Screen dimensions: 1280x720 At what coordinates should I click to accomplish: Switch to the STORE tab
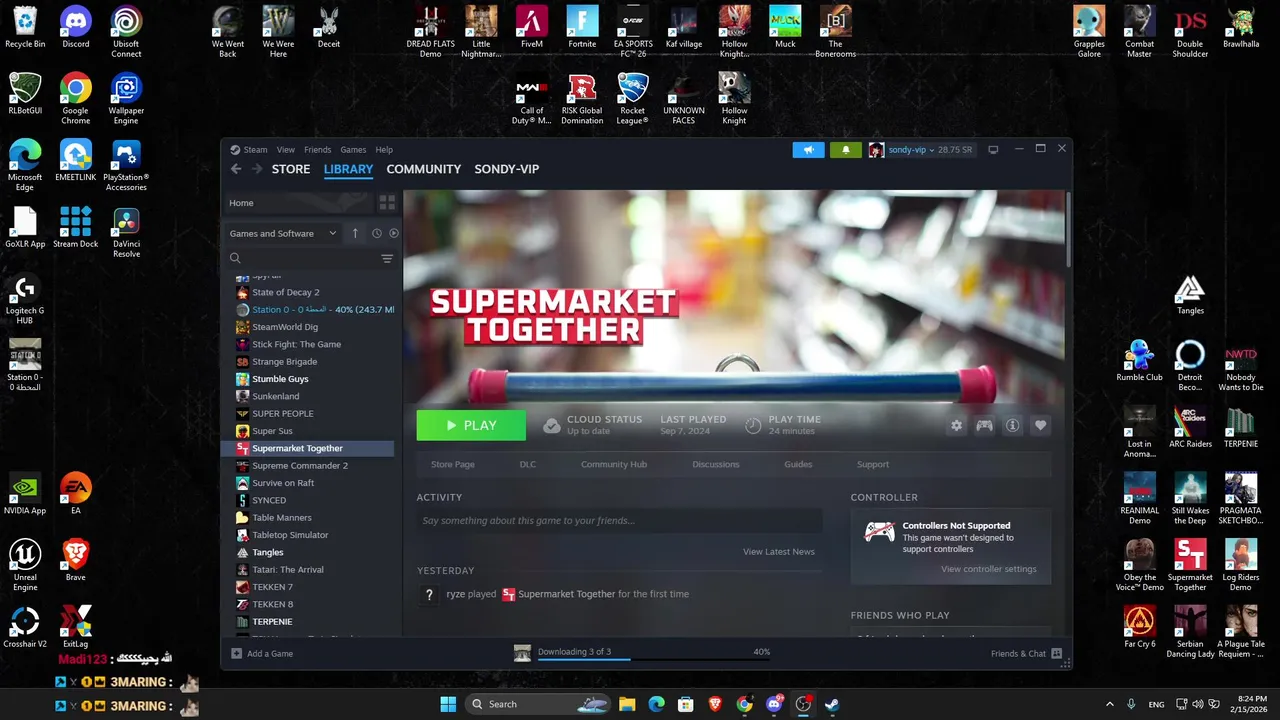pos(291,169)
